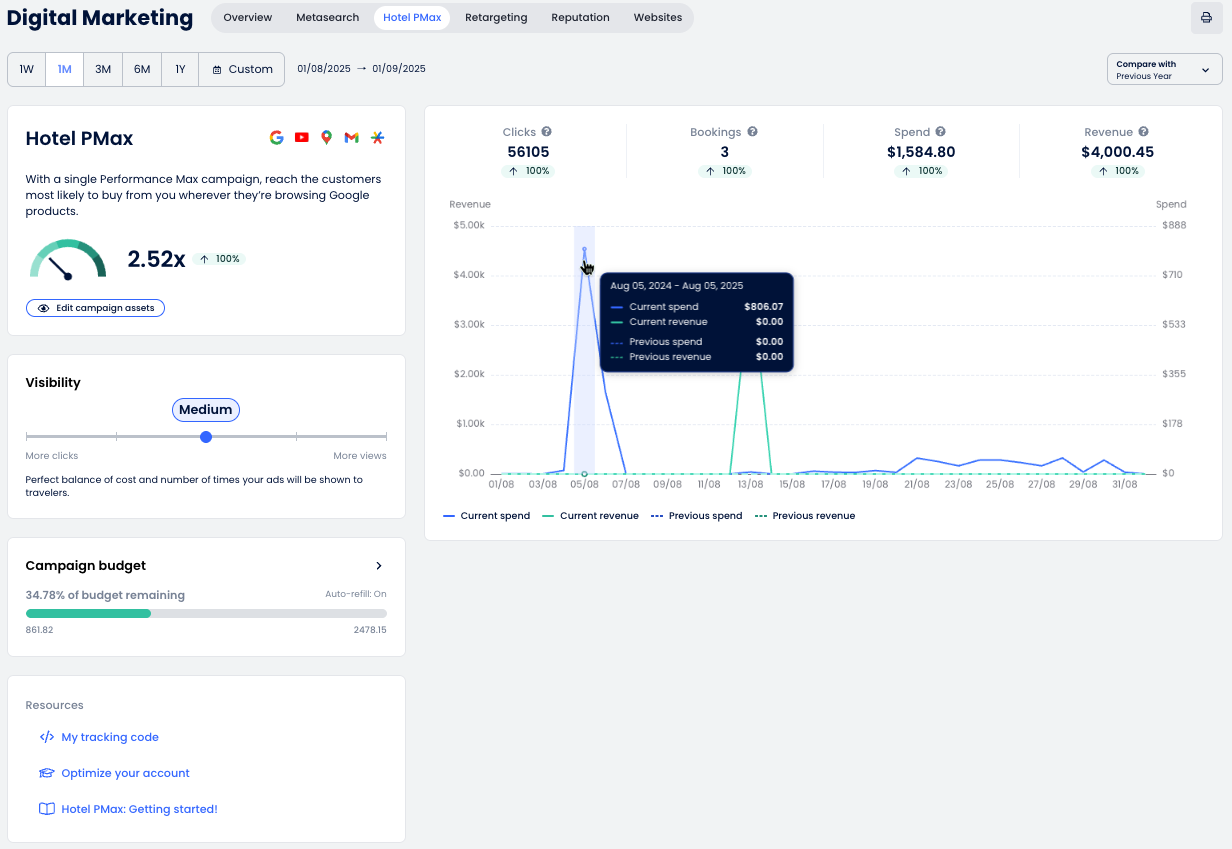Hide Previous spend series in legend
Screen dimensions: 1232x849
click(696, 516)
